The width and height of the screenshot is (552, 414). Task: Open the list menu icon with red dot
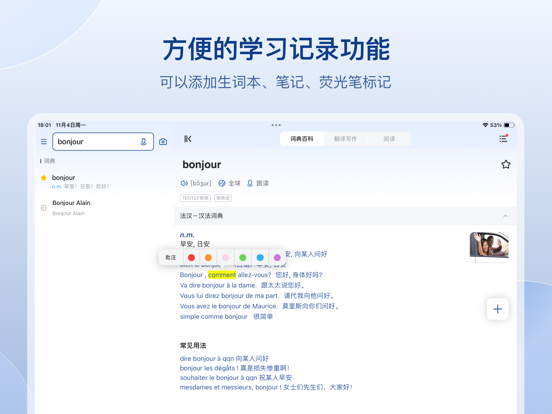point(503,138)
